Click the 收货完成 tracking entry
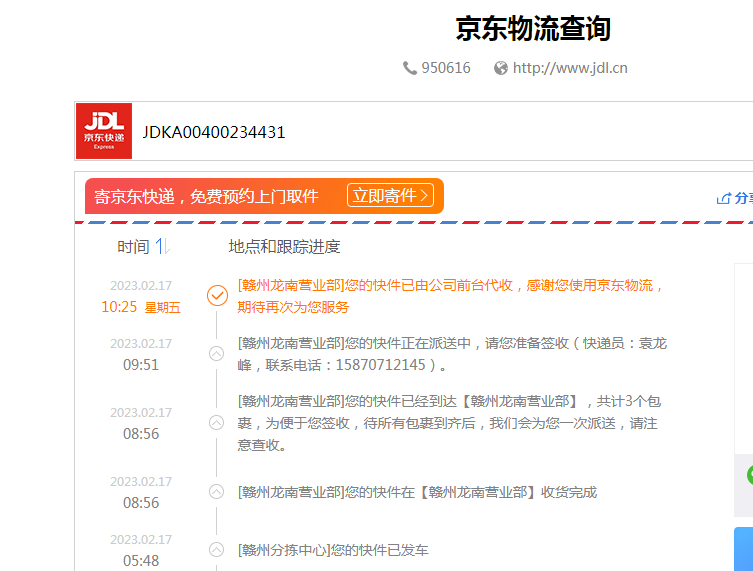The height and width of the screenshot is (571, 753). coord(417,492)
